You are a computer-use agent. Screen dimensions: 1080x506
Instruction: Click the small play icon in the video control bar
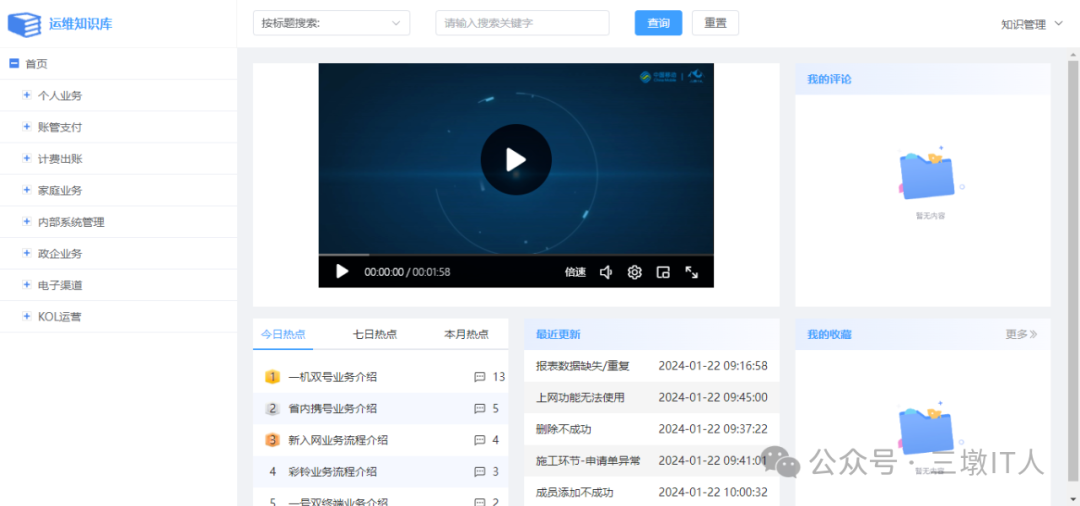342,272
